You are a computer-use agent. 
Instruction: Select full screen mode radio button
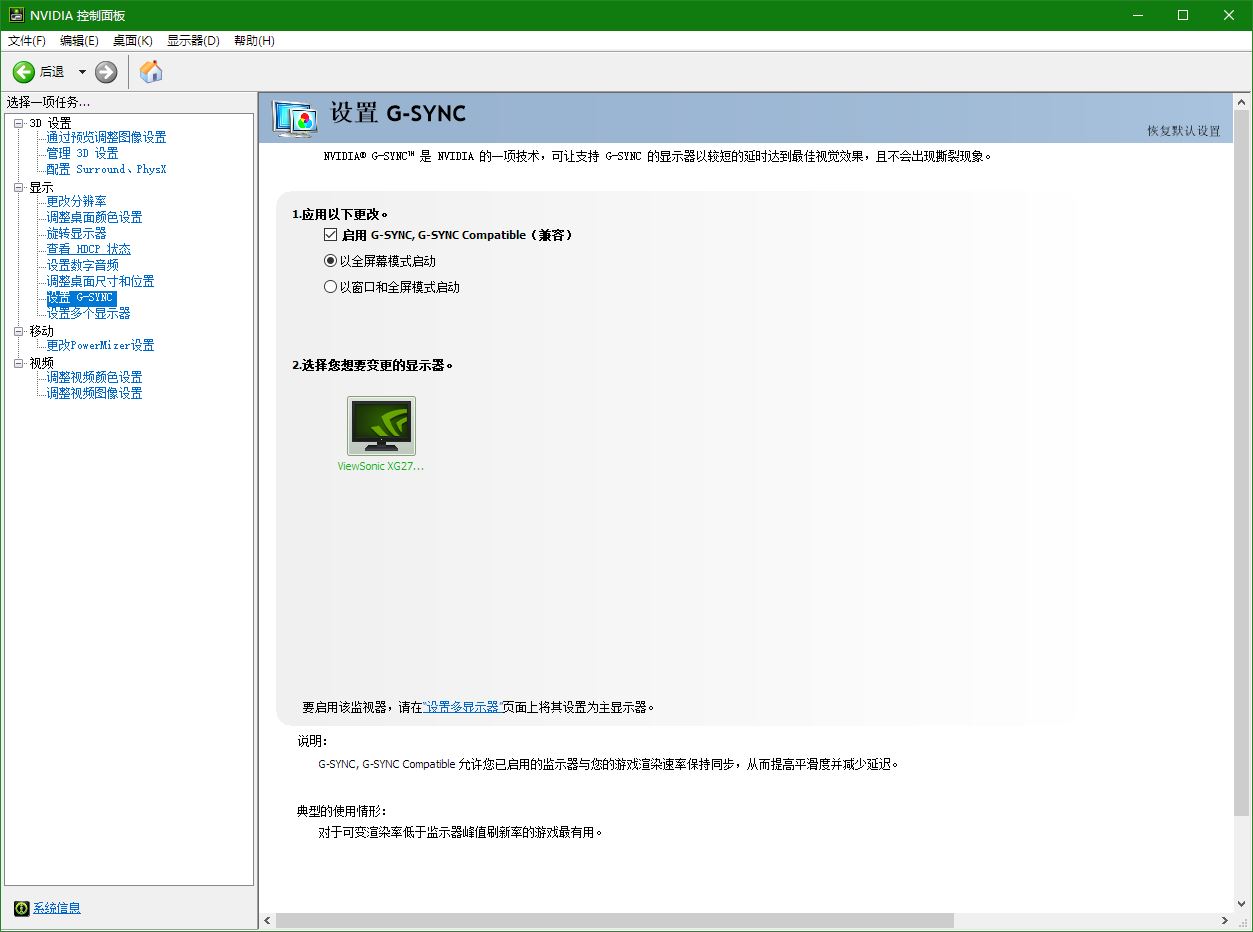pos(330,261)
